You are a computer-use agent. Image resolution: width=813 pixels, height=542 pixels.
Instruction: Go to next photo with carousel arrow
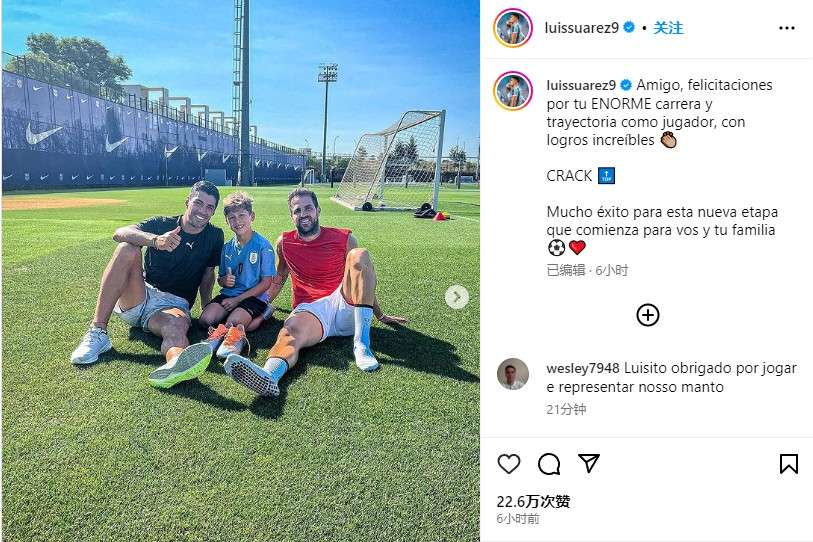(457, 297)
